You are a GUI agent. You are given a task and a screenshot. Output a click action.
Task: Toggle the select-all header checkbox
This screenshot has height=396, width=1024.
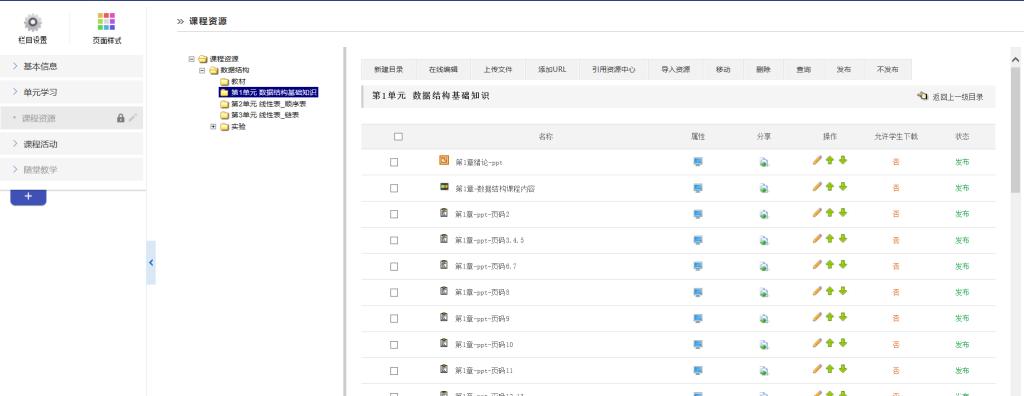[398, 137]
